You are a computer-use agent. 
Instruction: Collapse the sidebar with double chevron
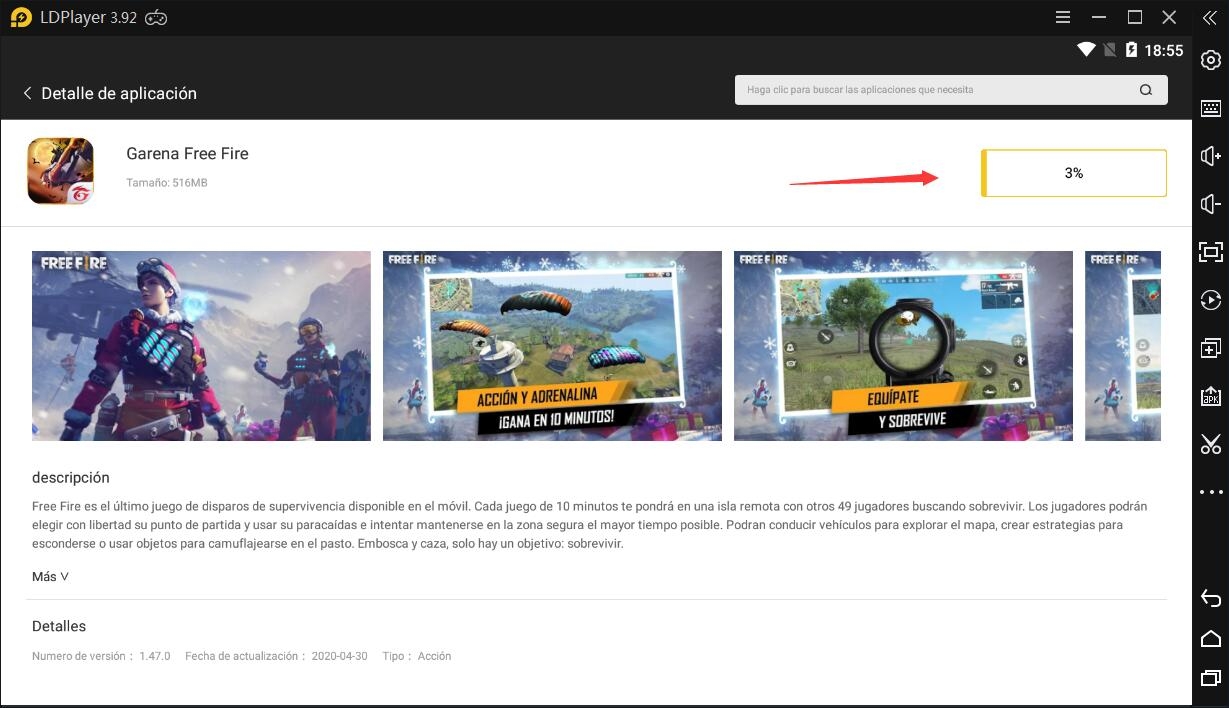[x=1210, y=17]
